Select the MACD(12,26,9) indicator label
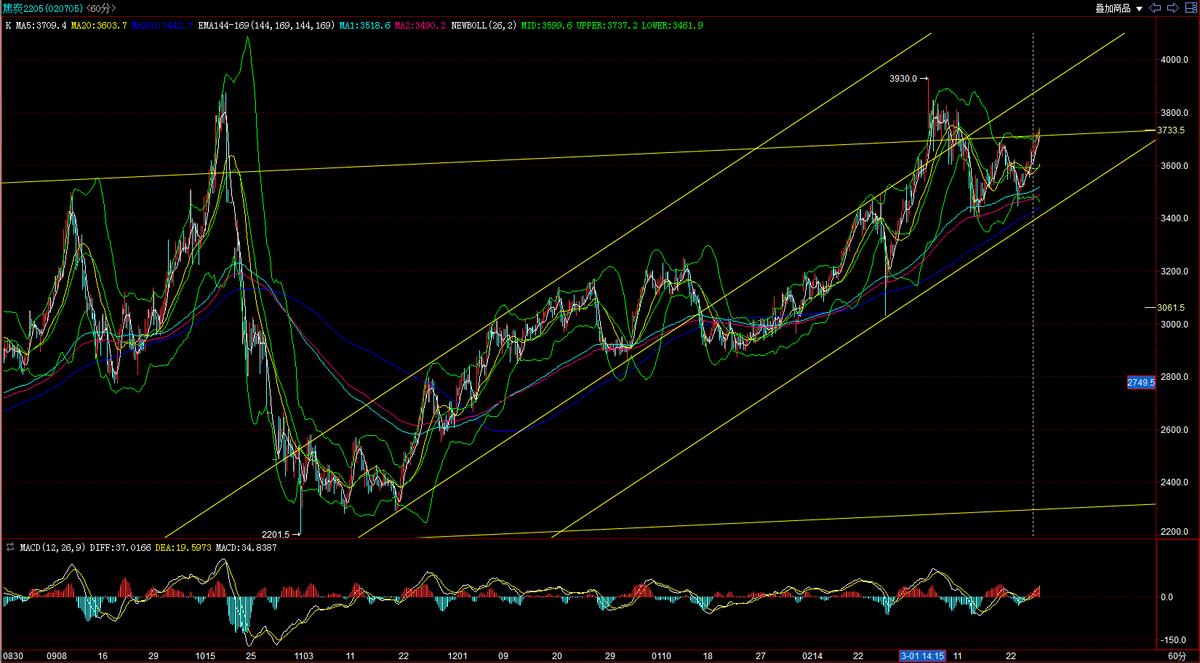Image resolution: width=1200 pixels, height=663 pixels. pos(52,548)
